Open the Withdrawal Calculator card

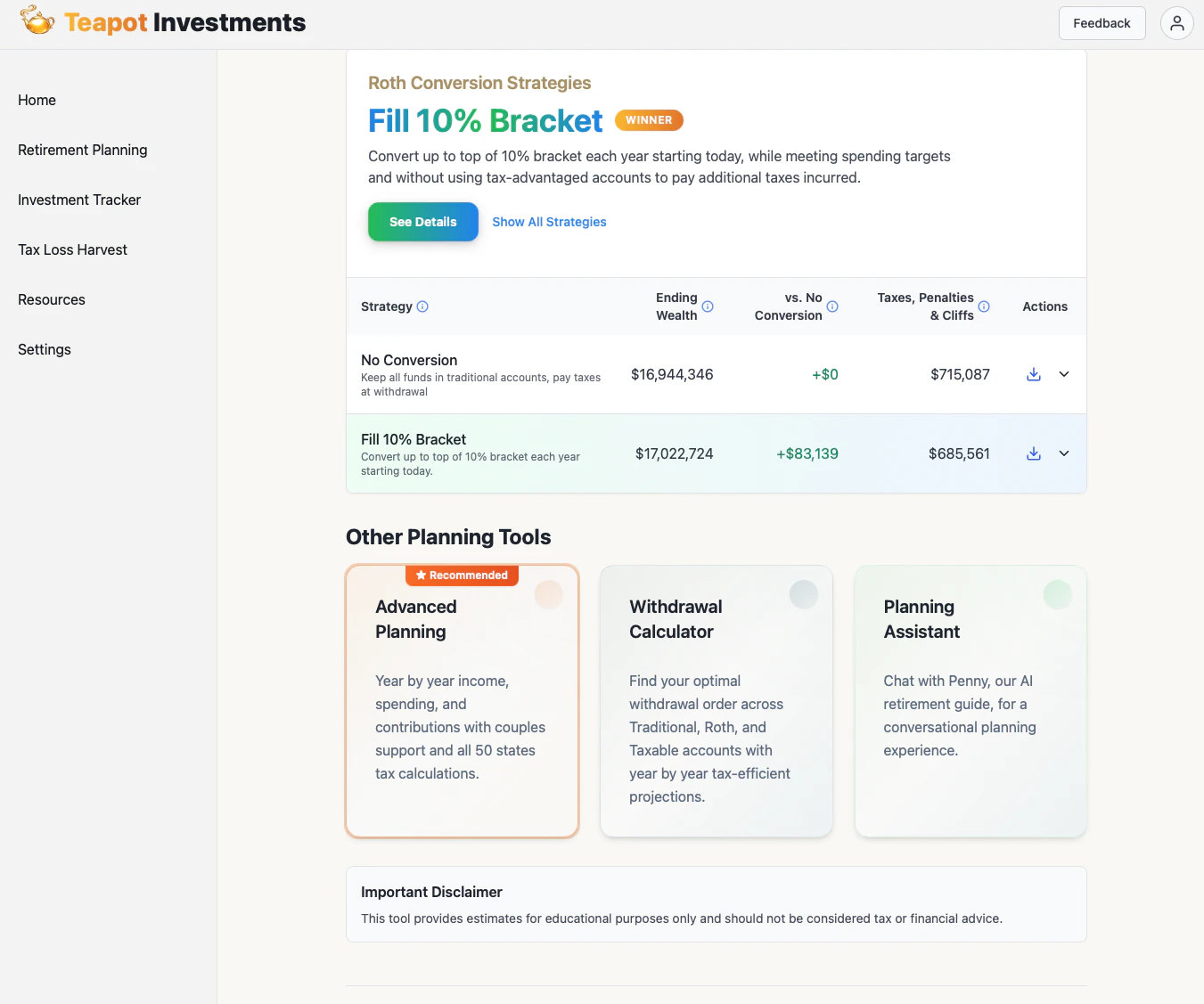(x=717, y=701)
